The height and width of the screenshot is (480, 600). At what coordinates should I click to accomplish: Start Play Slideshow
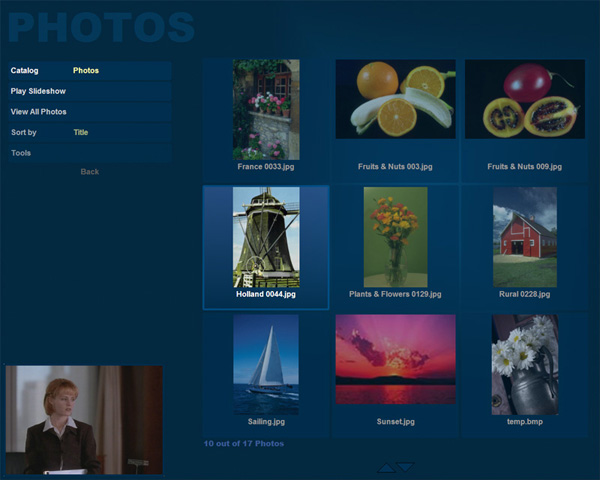tap(90, 91)
